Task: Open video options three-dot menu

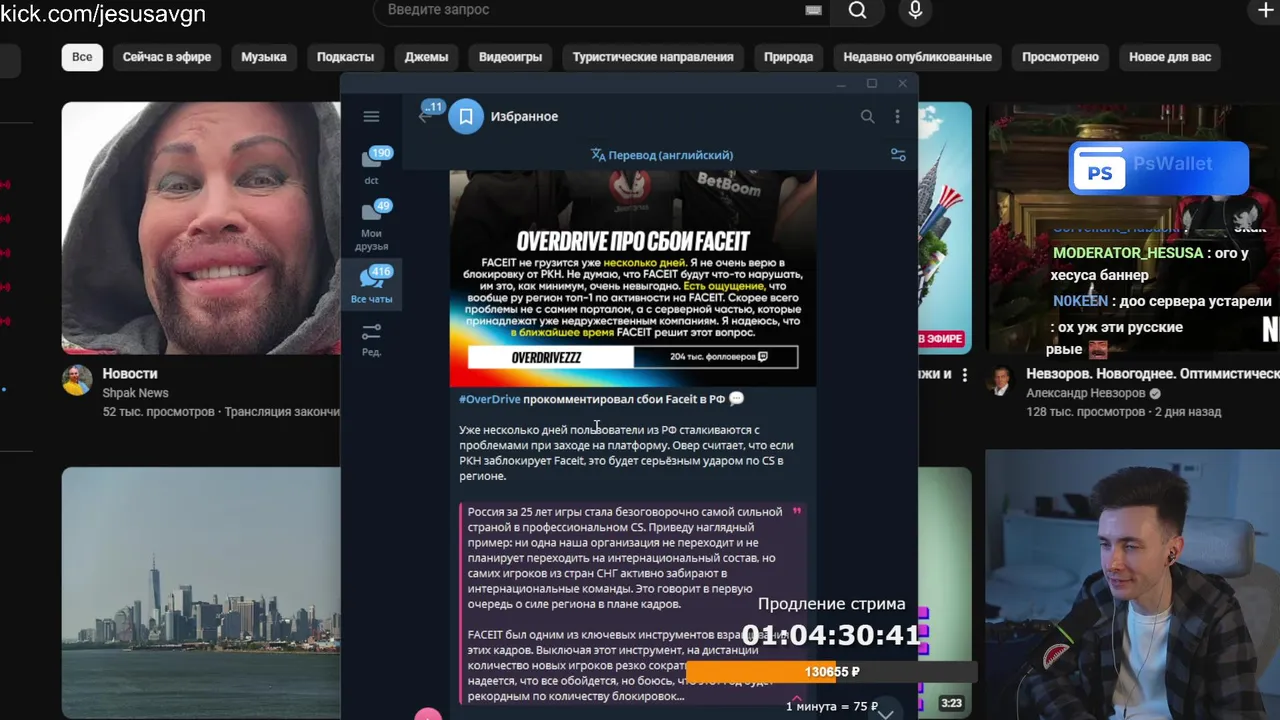Action: tap(965, 375)
